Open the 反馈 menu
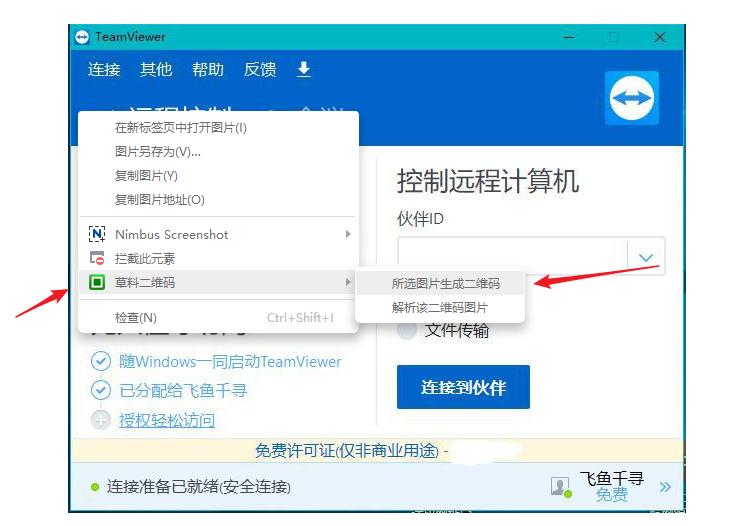Viewport: 730px width, 526px height. [x=260, y=69]
